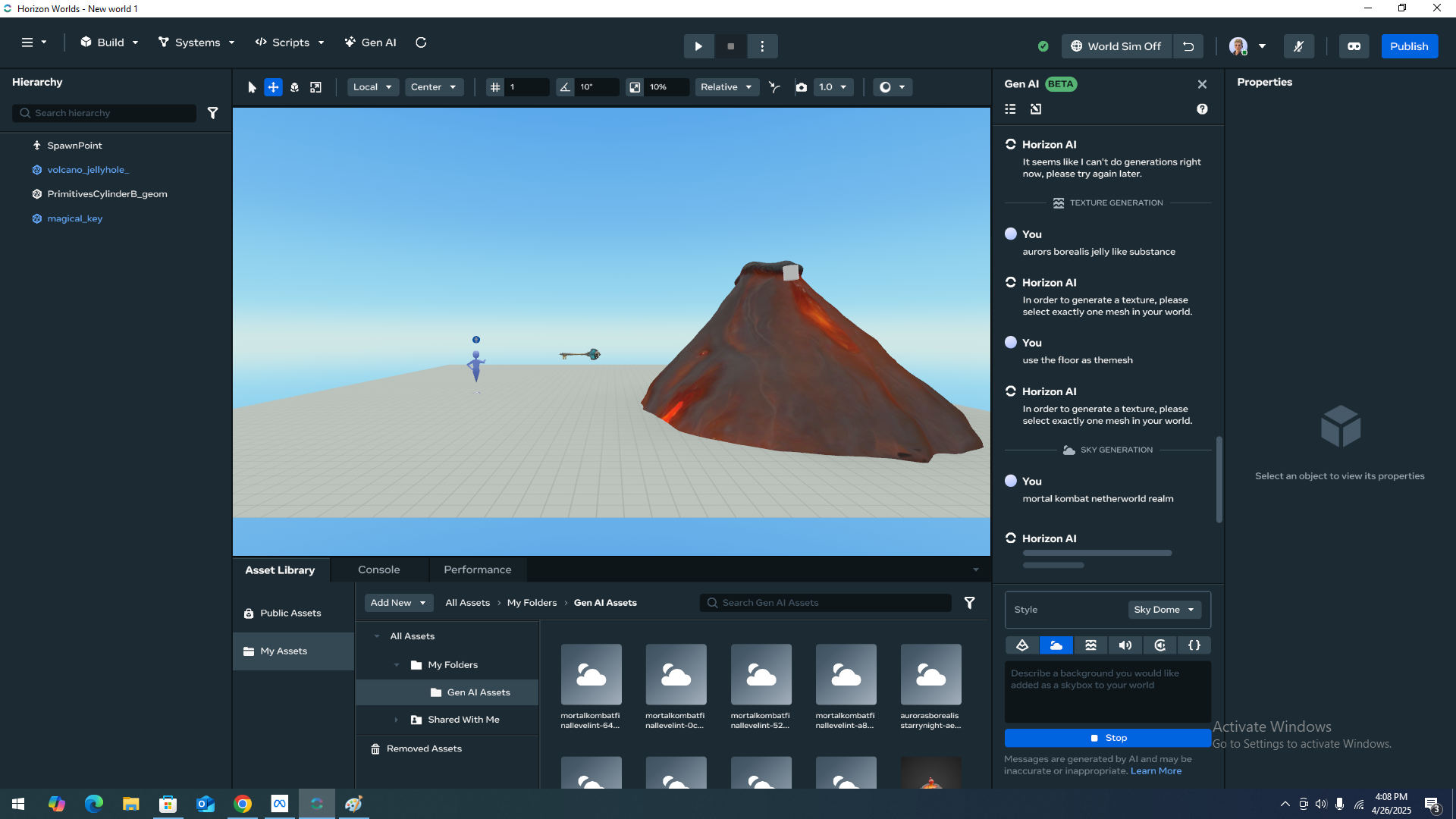The height and width of the screenshot is (819, 1456).
Task: Expand the Shared With Me folder
Action: [396, 720]
